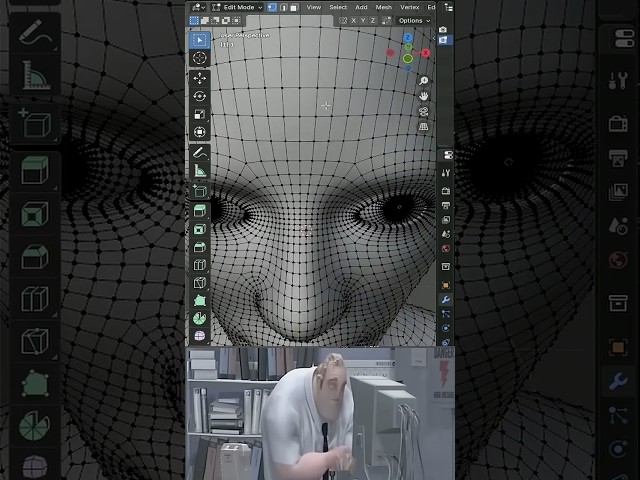Click the User Perspective viewport label

(x=244, y=36)
